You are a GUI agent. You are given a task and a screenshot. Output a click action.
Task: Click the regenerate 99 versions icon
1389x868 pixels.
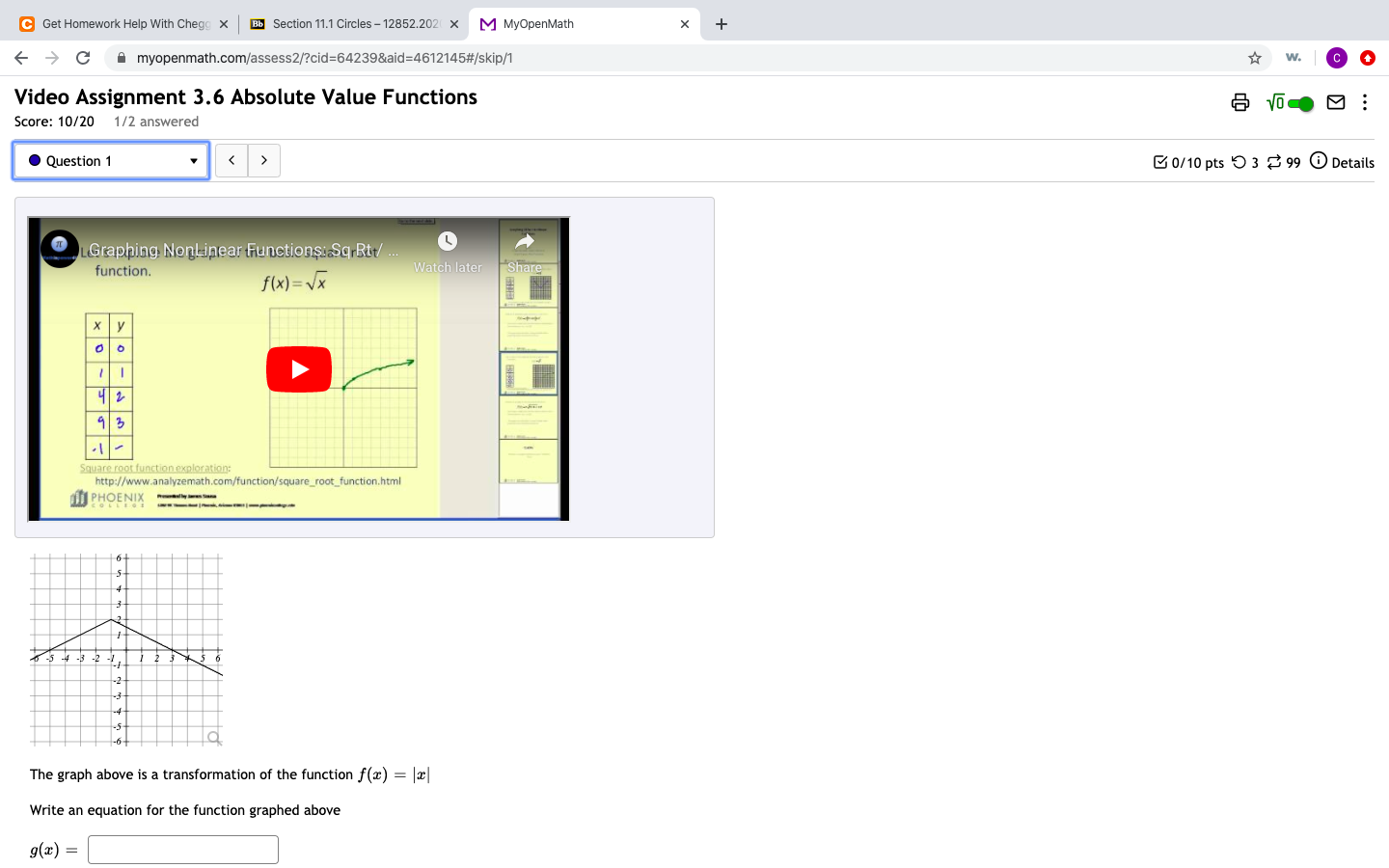(x=1274, y=162)
